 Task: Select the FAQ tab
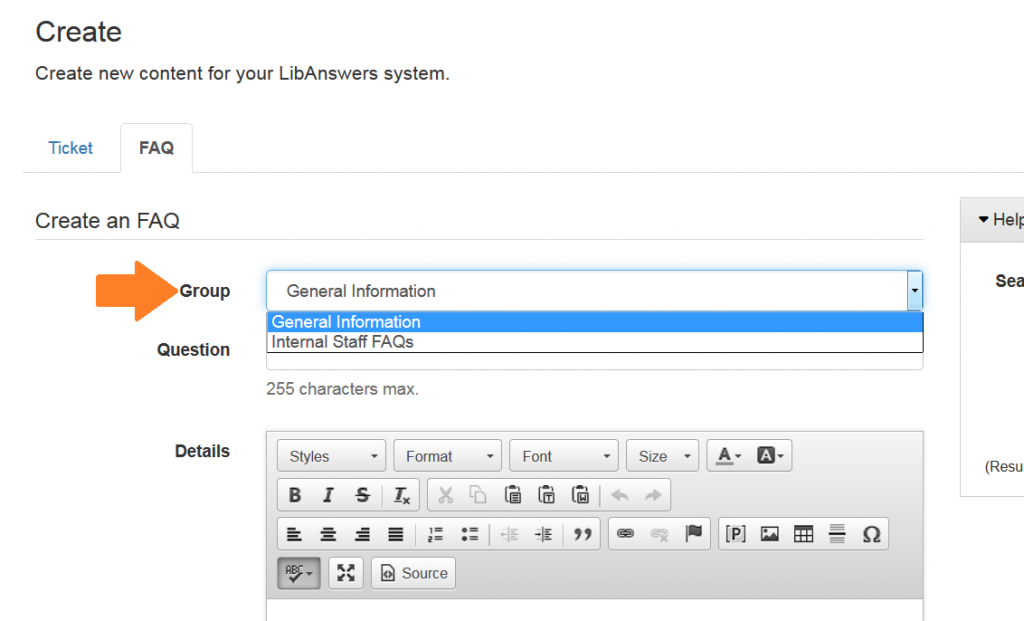[x=156, y=147]
